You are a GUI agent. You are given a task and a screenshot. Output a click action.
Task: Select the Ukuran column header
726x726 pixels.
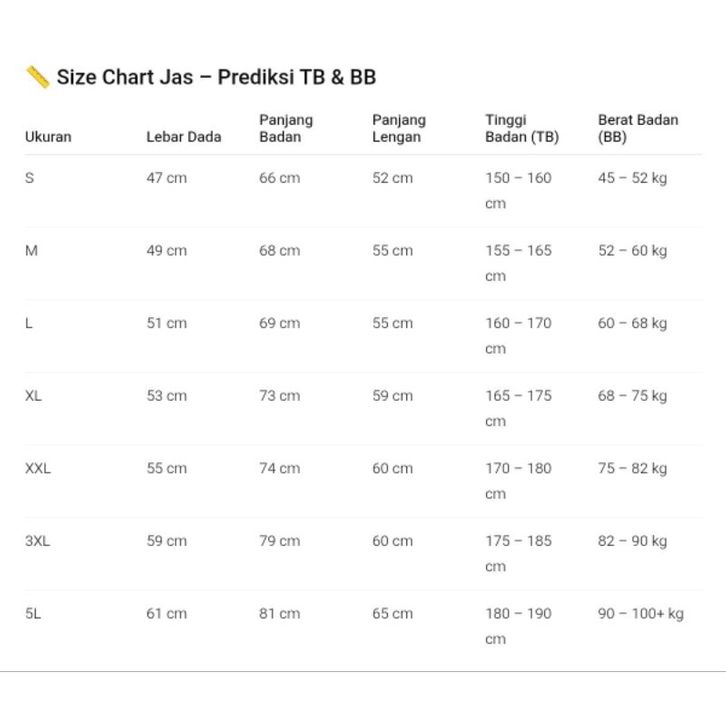click(x=48, y=137)
